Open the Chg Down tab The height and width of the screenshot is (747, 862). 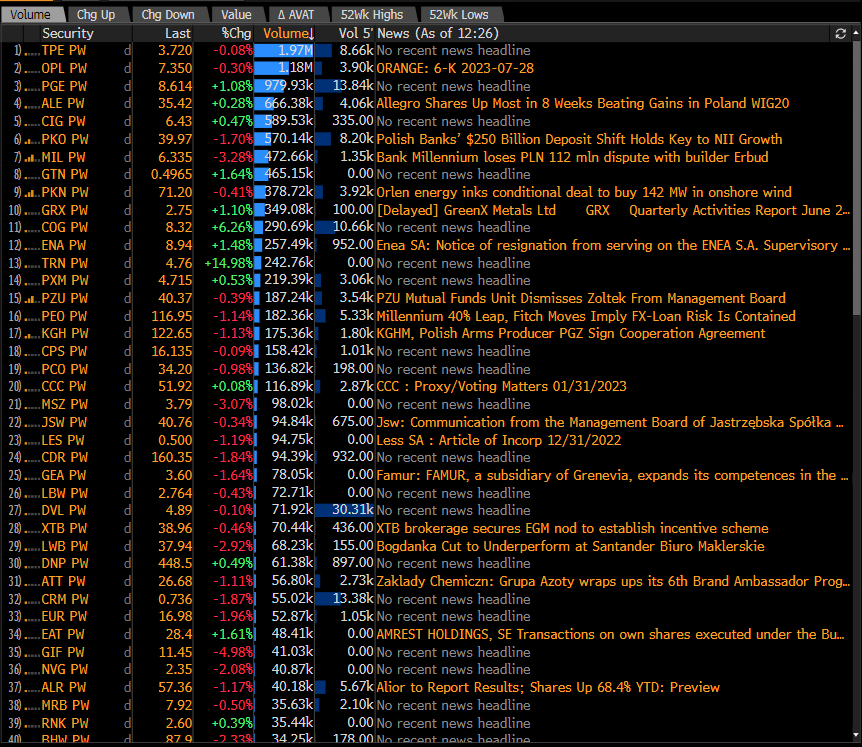click(x=167, y=14)
